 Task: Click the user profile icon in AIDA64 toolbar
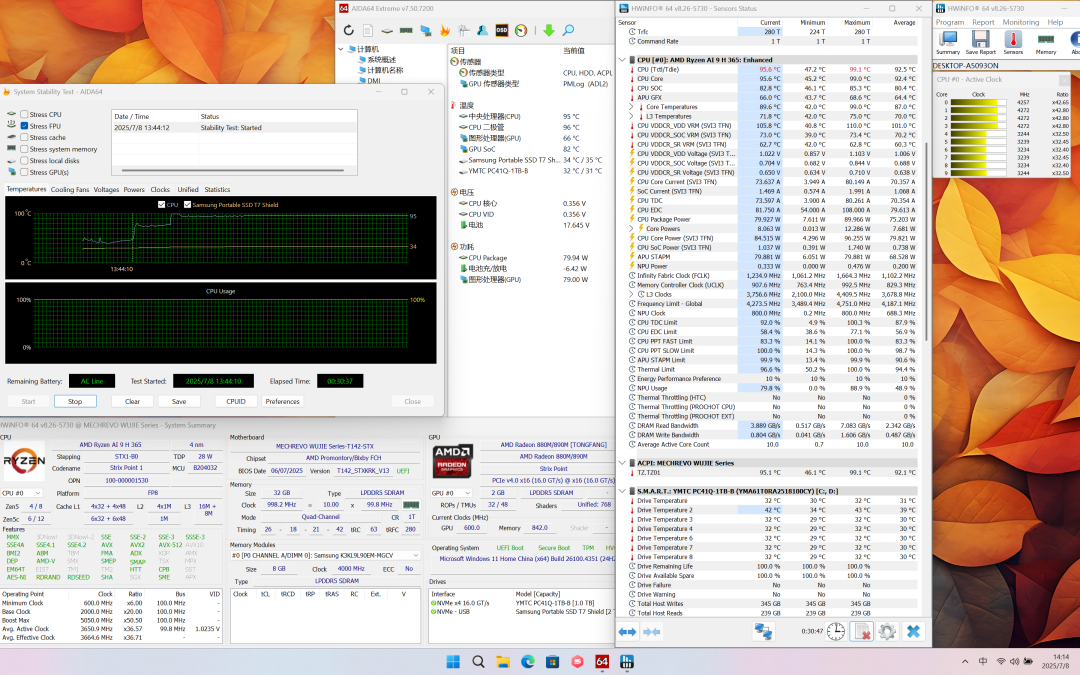[x=483, y=30]
